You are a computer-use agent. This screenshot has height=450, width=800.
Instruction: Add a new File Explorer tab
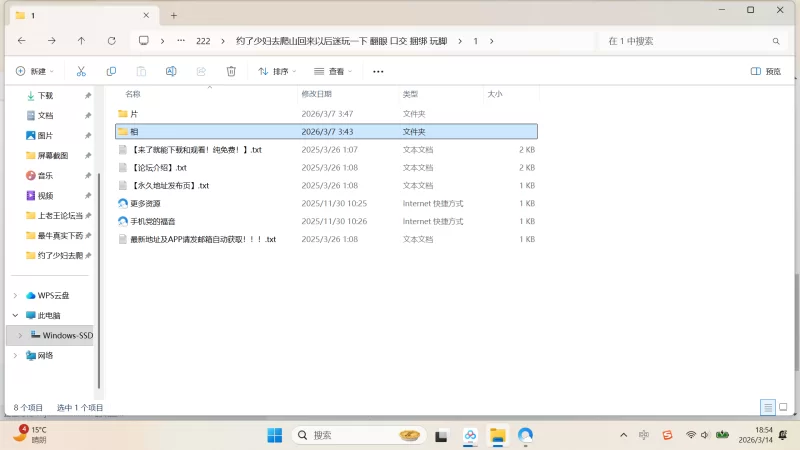pos(173,15)
